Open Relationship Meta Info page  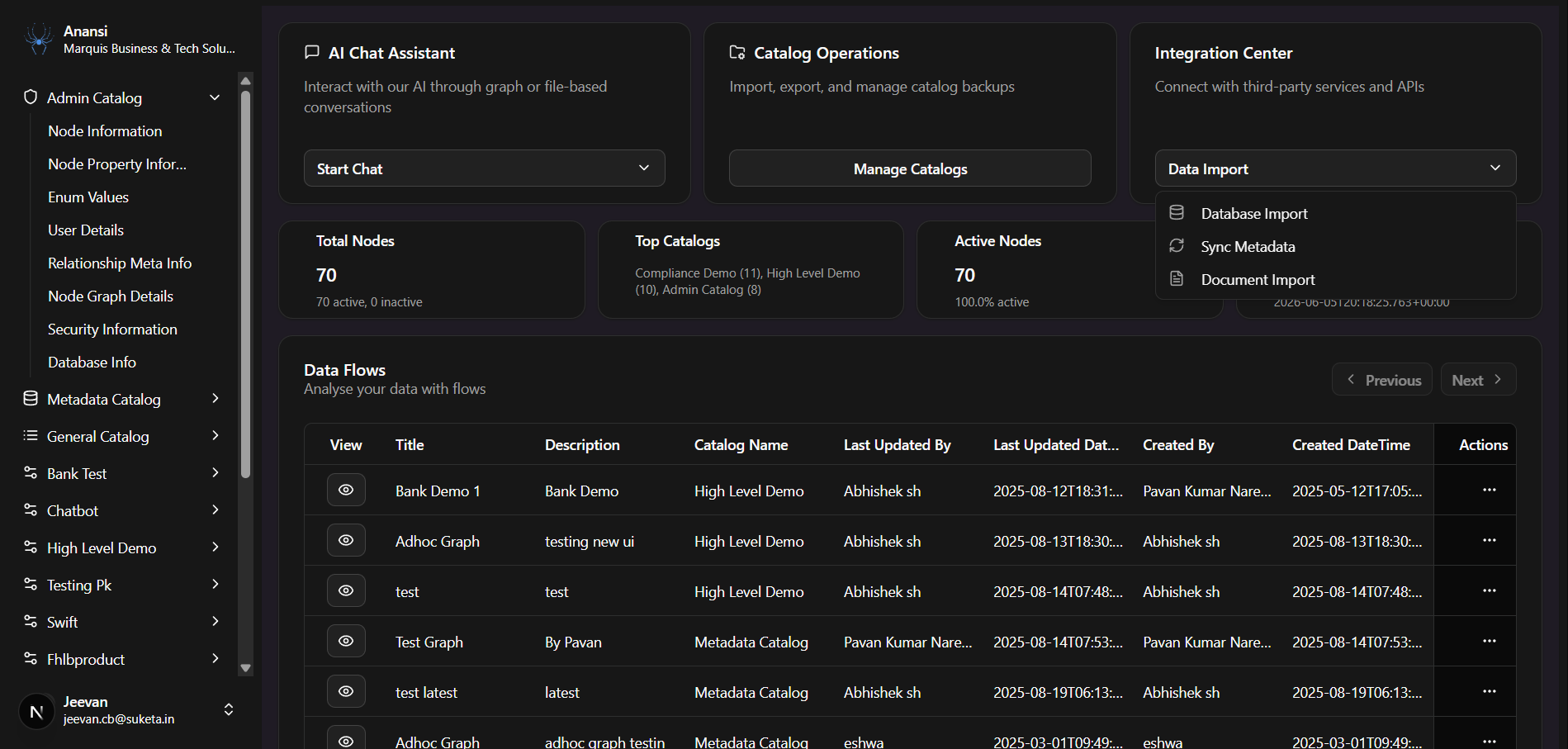point(120,263)
